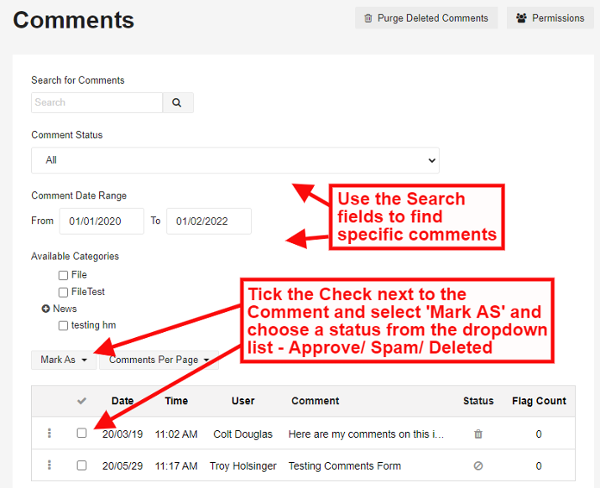Click the From date field
This screenshot has width=600, height=488.
[100, 221]
